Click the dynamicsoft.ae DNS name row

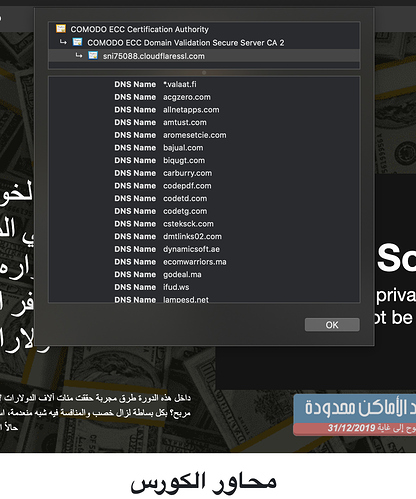click(x=204, y=249)
